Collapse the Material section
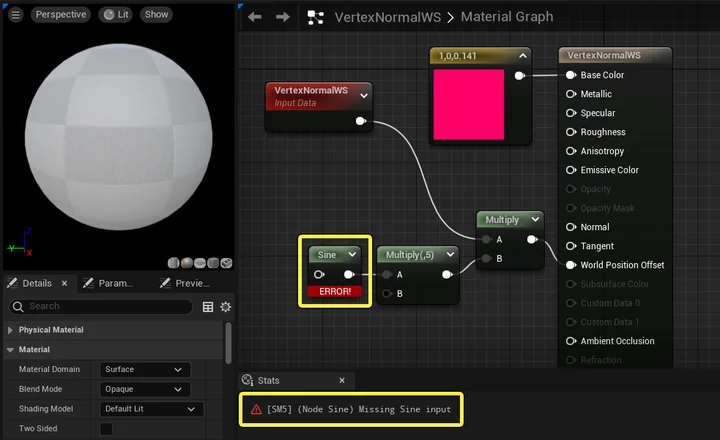This screenshot has width=720, height=440. 10,350
